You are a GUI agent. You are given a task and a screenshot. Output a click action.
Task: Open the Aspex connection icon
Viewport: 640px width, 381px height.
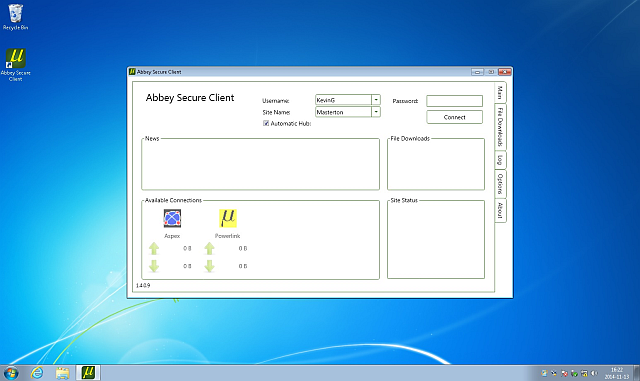172,218
